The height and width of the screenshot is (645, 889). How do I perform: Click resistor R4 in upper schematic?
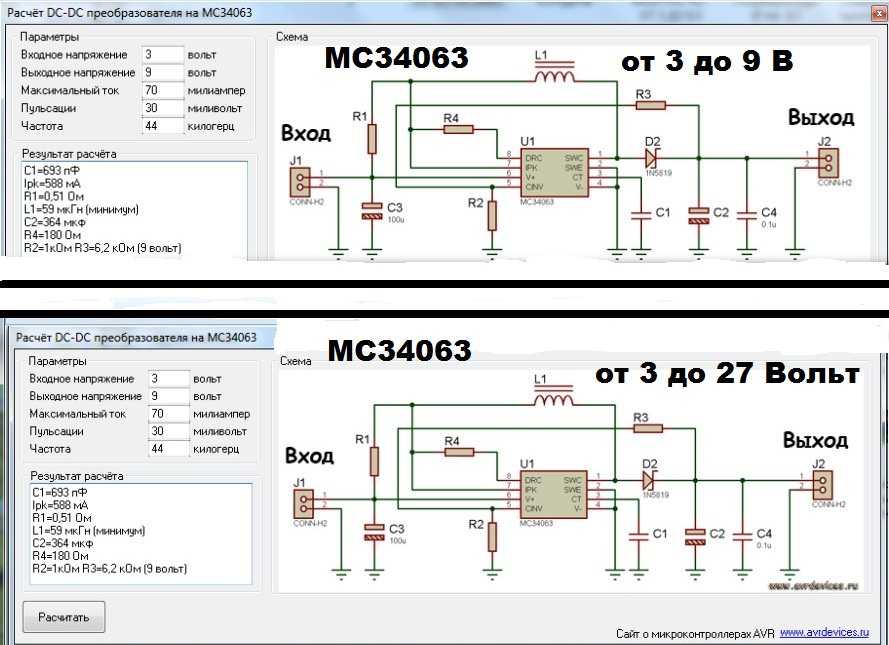[x=458, y=129]
